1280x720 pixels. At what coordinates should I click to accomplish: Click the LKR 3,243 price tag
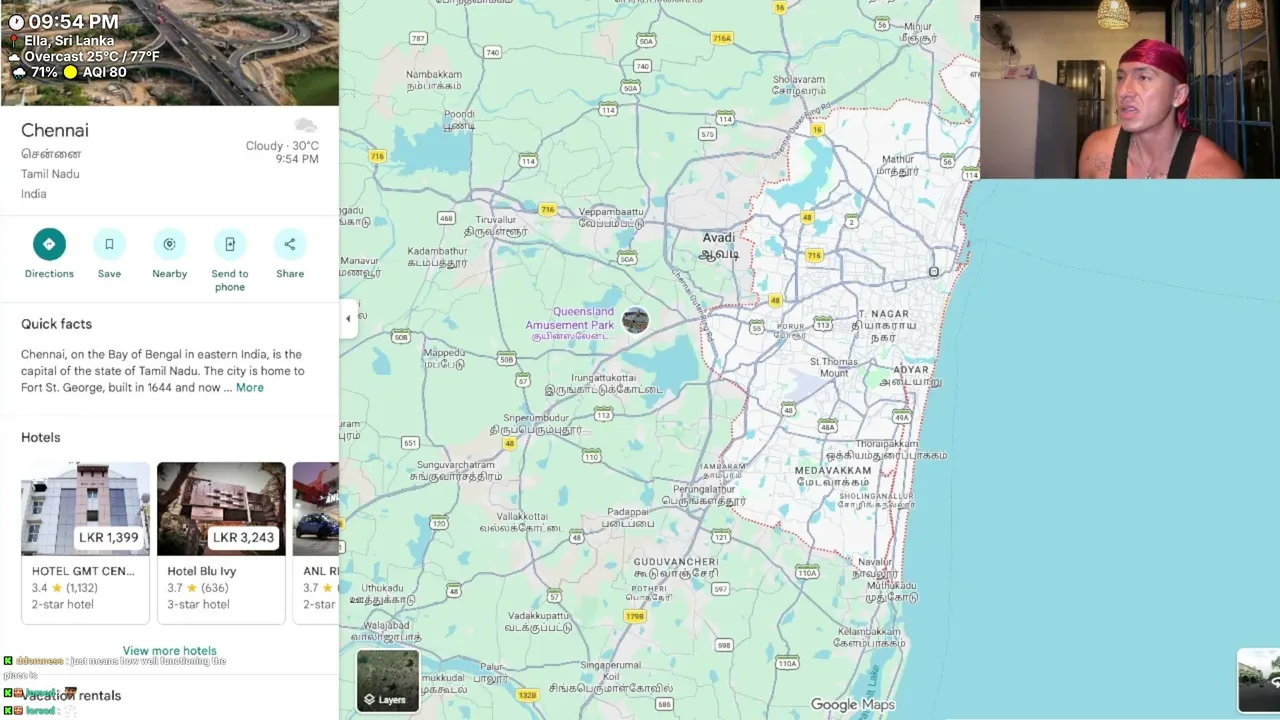coord(243,538)
